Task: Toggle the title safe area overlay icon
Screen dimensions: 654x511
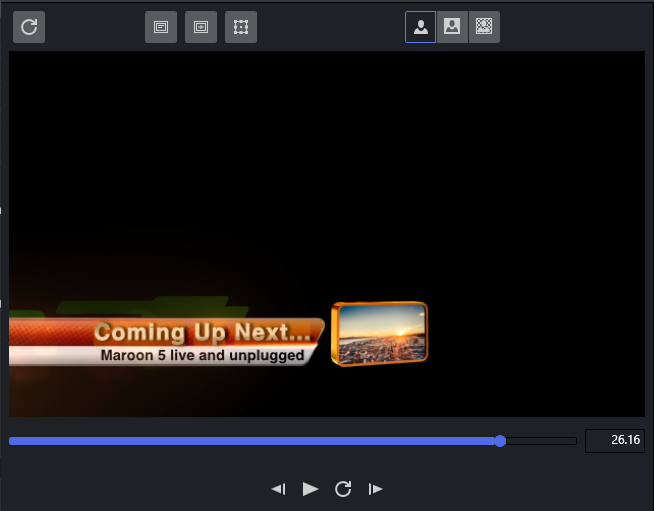Action: click(161, 27)
